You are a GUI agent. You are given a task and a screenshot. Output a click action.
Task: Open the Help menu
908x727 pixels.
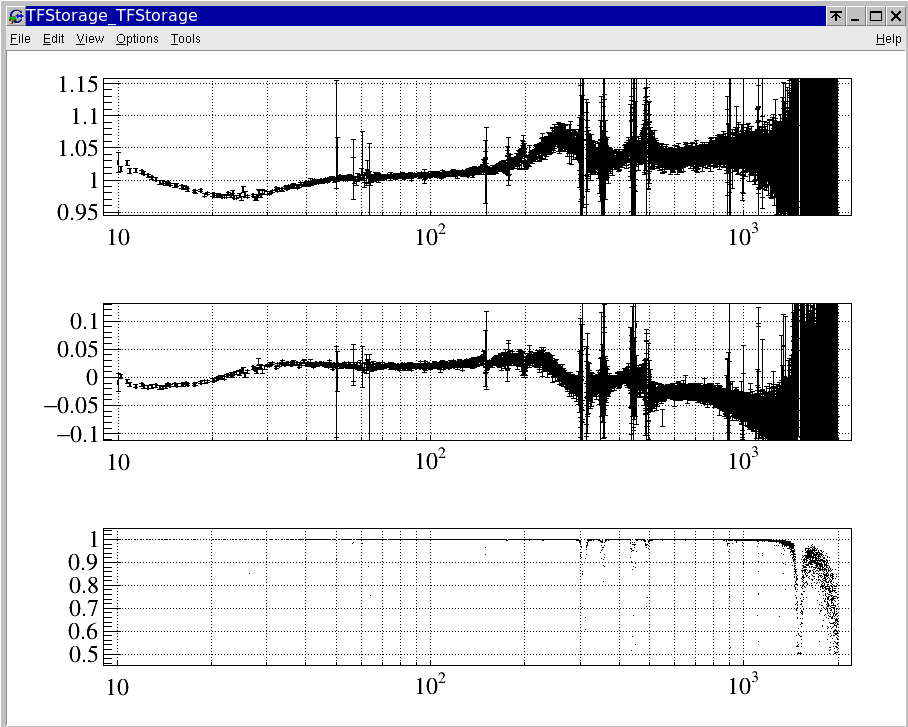point(888,39)
